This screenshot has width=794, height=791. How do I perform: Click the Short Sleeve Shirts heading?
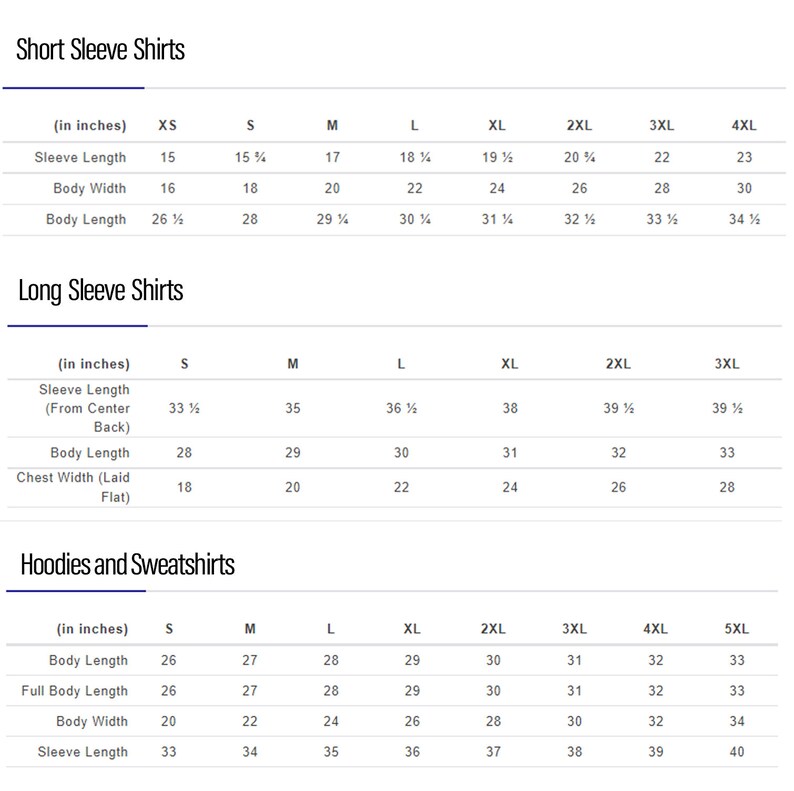point(100,50)
